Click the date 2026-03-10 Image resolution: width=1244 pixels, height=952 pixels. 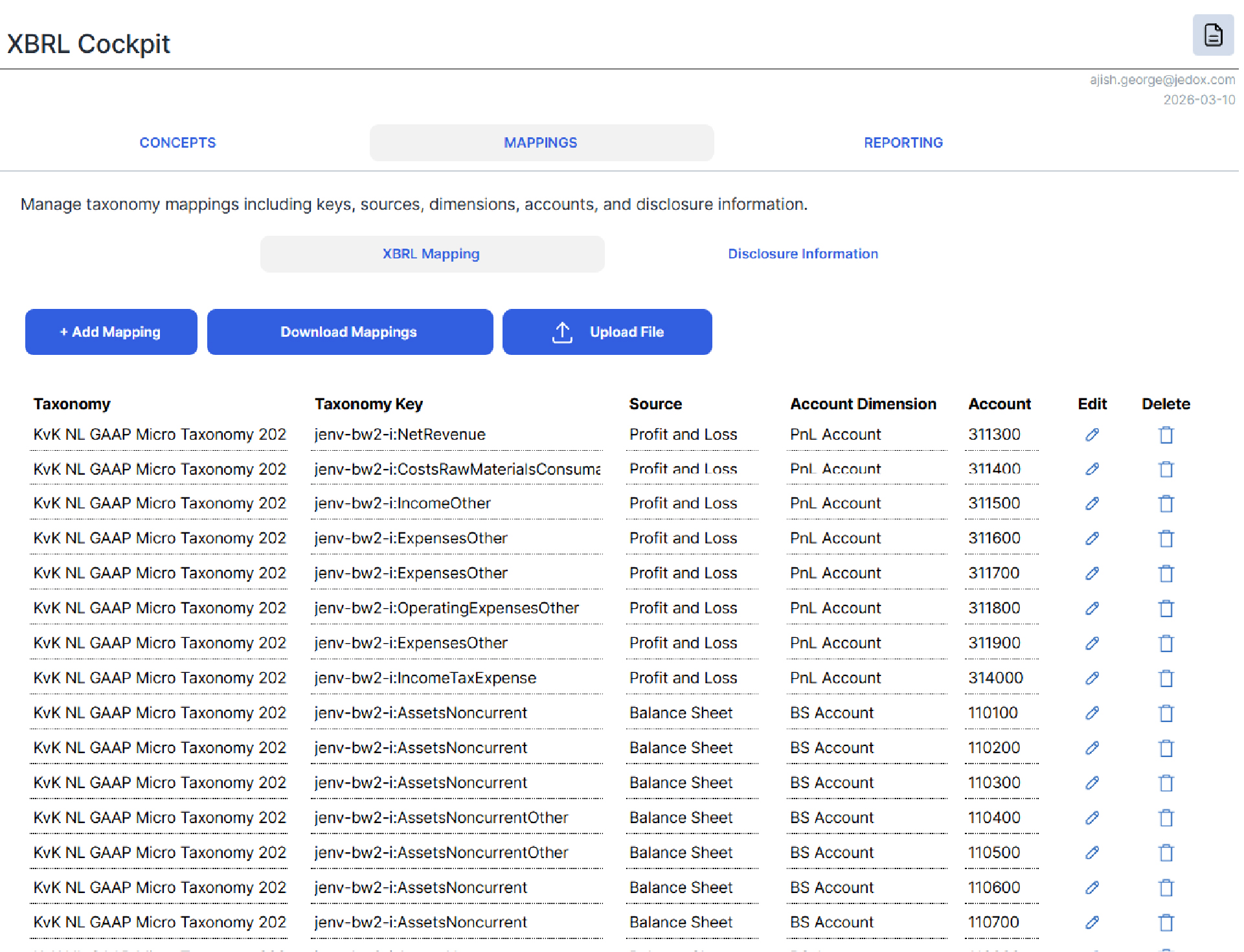pyautogui.click(x=1199, y=100)
